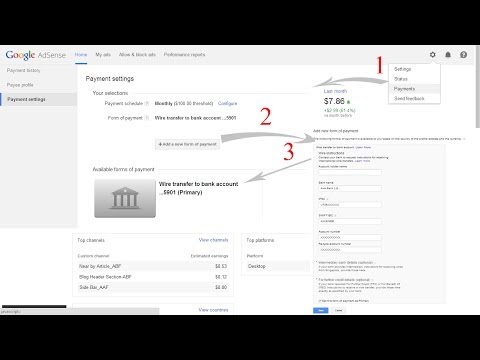Focus the Account holder name field
Screen dimensions: 480x360
point(350,172)
